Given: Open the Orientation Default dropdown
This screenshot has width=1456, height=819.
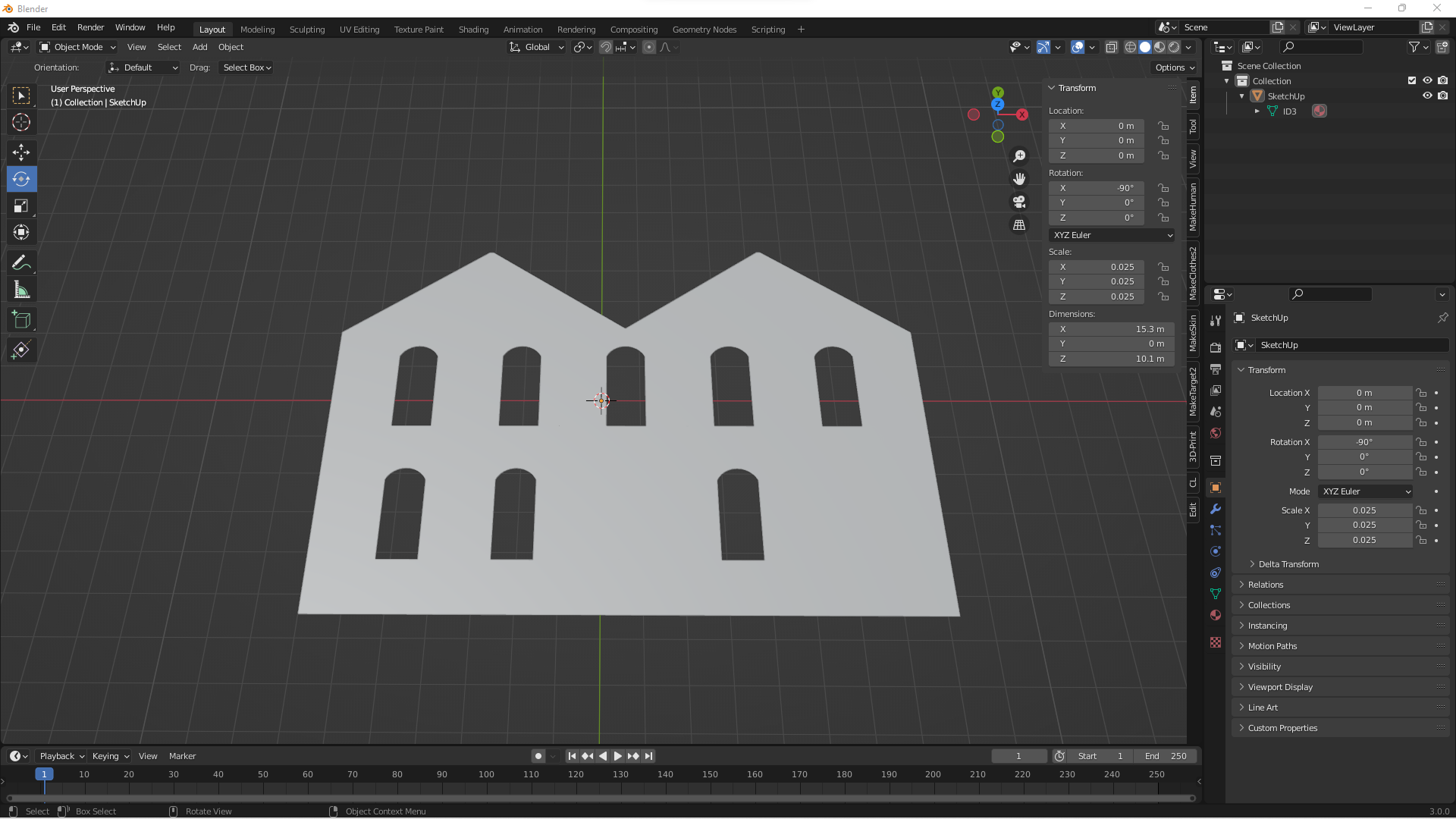Looking at the screenshot, I should point(143,67).
